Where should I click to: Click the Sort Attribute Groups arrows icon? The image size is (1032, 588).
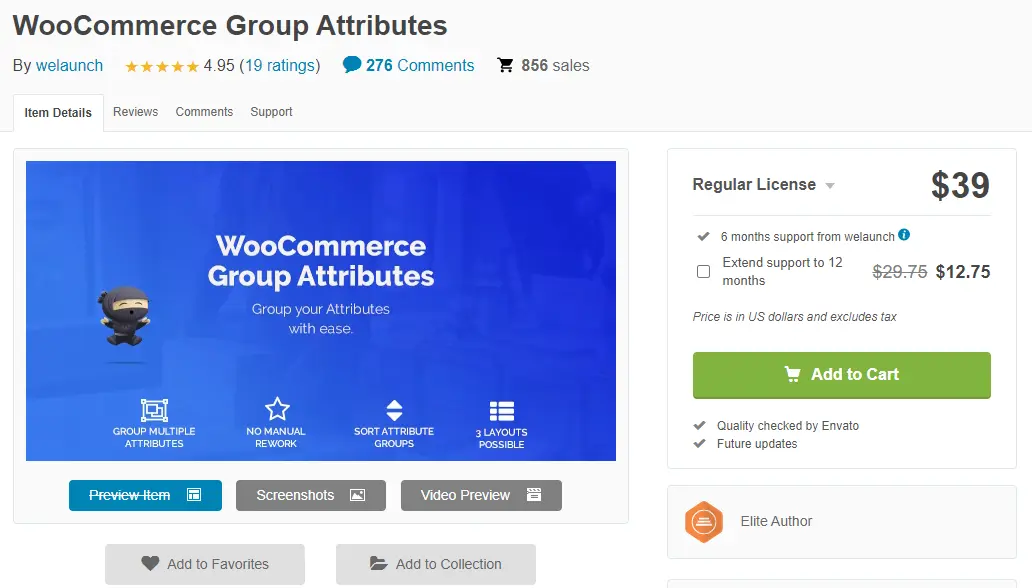(x=394, y=410)
